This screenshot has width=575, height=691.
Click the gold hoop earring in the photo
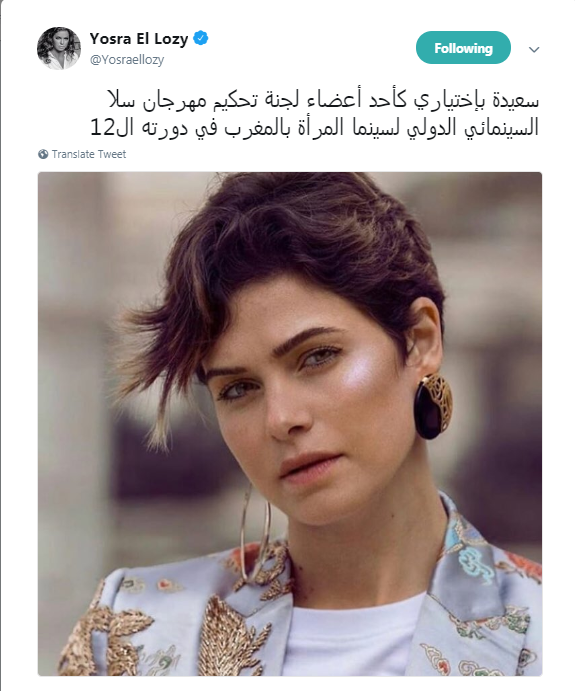[x=256, y=533]
